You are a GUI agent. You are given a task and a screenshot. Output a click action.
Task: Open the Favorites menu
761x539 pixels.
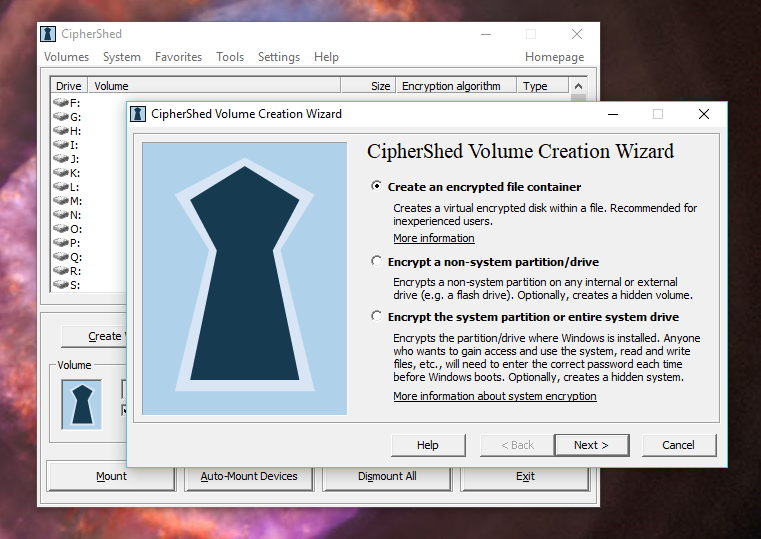click(x=178, y=57)
